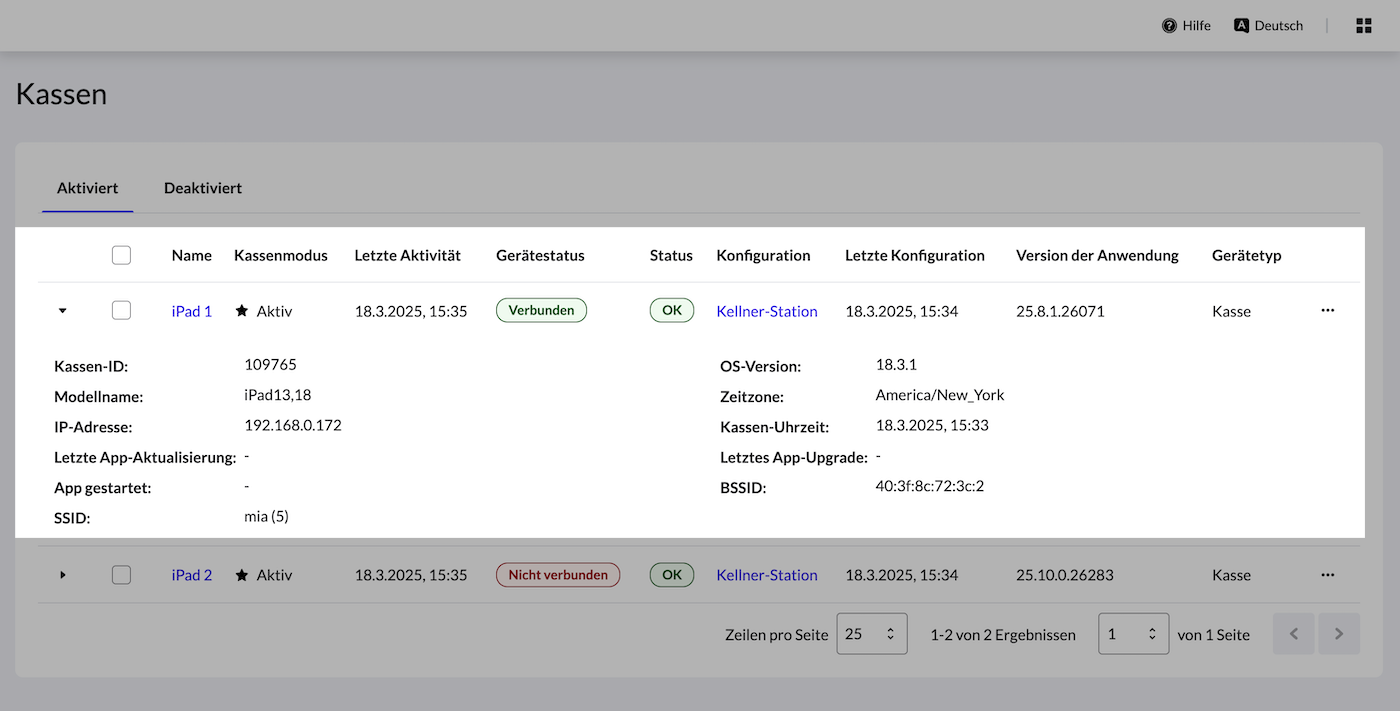Open the Zeilen pro Seite dropdown

(871, 634)
